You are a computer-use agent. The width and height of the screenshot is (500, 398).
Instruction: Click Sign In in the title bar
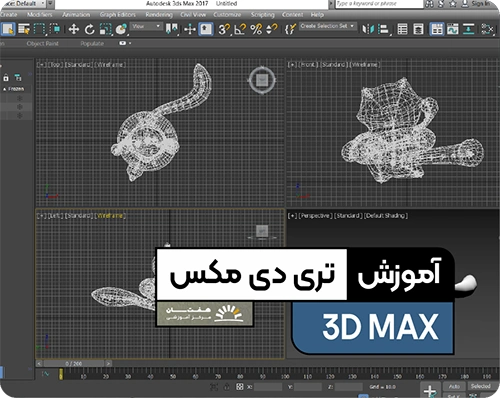[480, 4]
